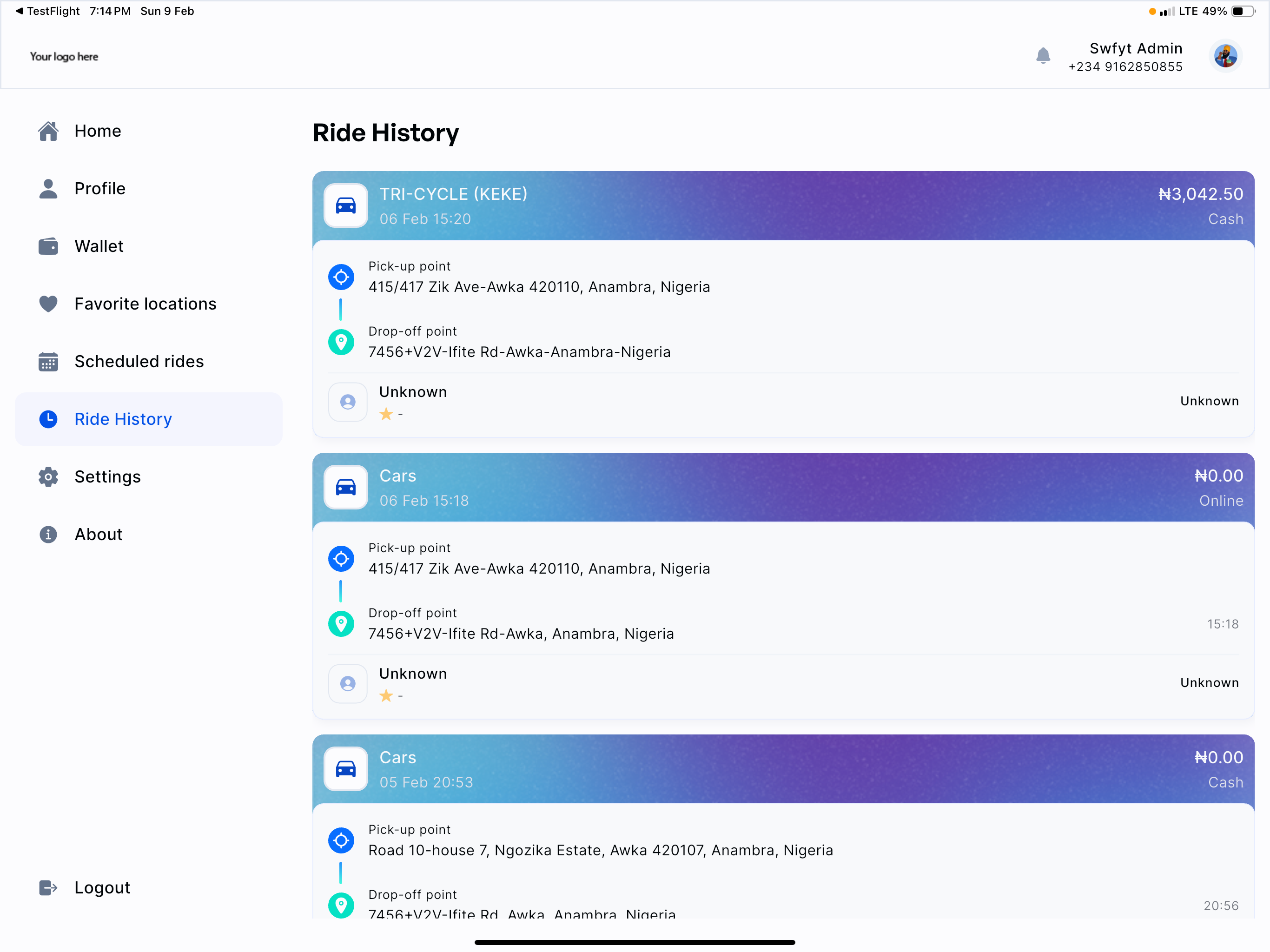1270x952 pixels.
Task: Open the About page
Action: click(x=148, y=535)
